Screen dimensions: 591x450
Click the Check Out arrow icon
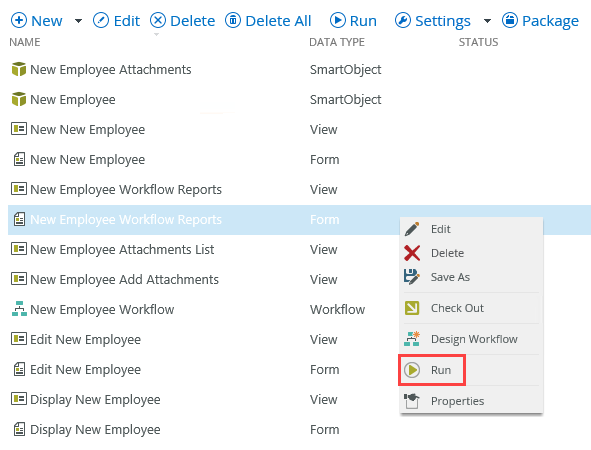(412, 308)
